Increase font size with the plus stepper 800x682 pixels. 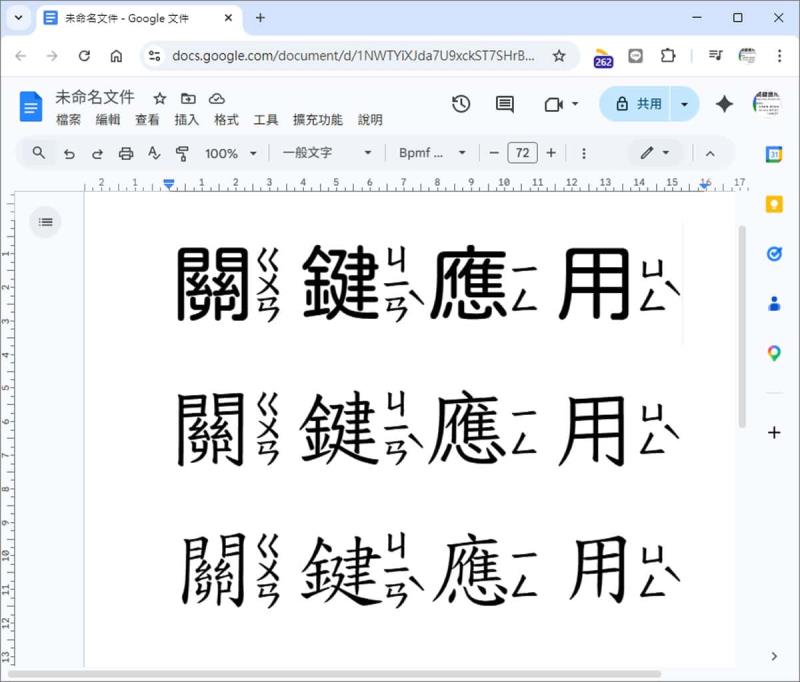click(549, 153)
